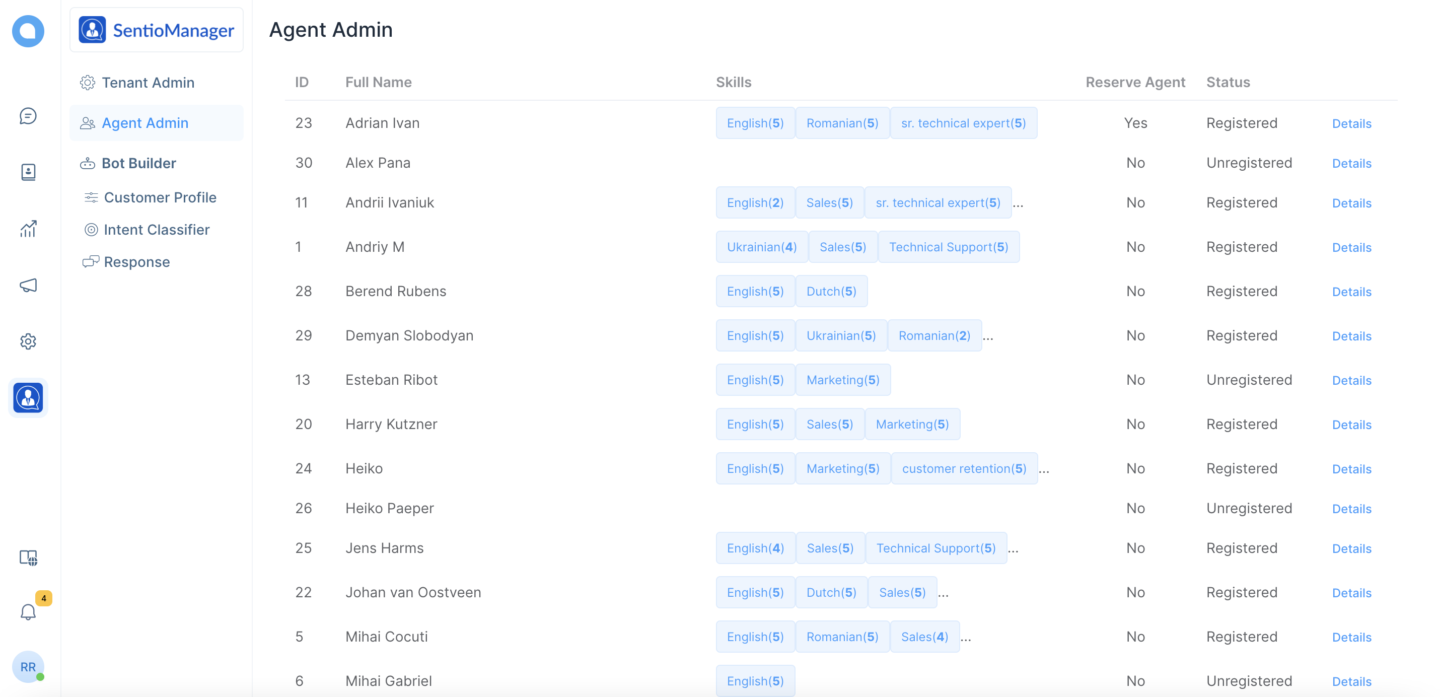Click the Status column header

pyautogui.click(x=1228, y=82)
